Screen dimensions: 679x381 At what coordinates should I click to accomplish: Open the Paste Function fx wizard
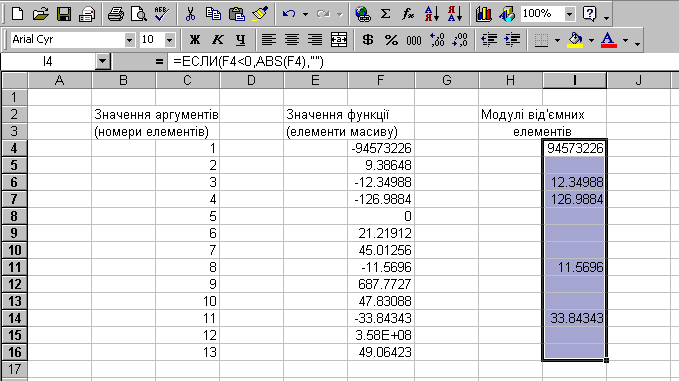coord(408,14)
